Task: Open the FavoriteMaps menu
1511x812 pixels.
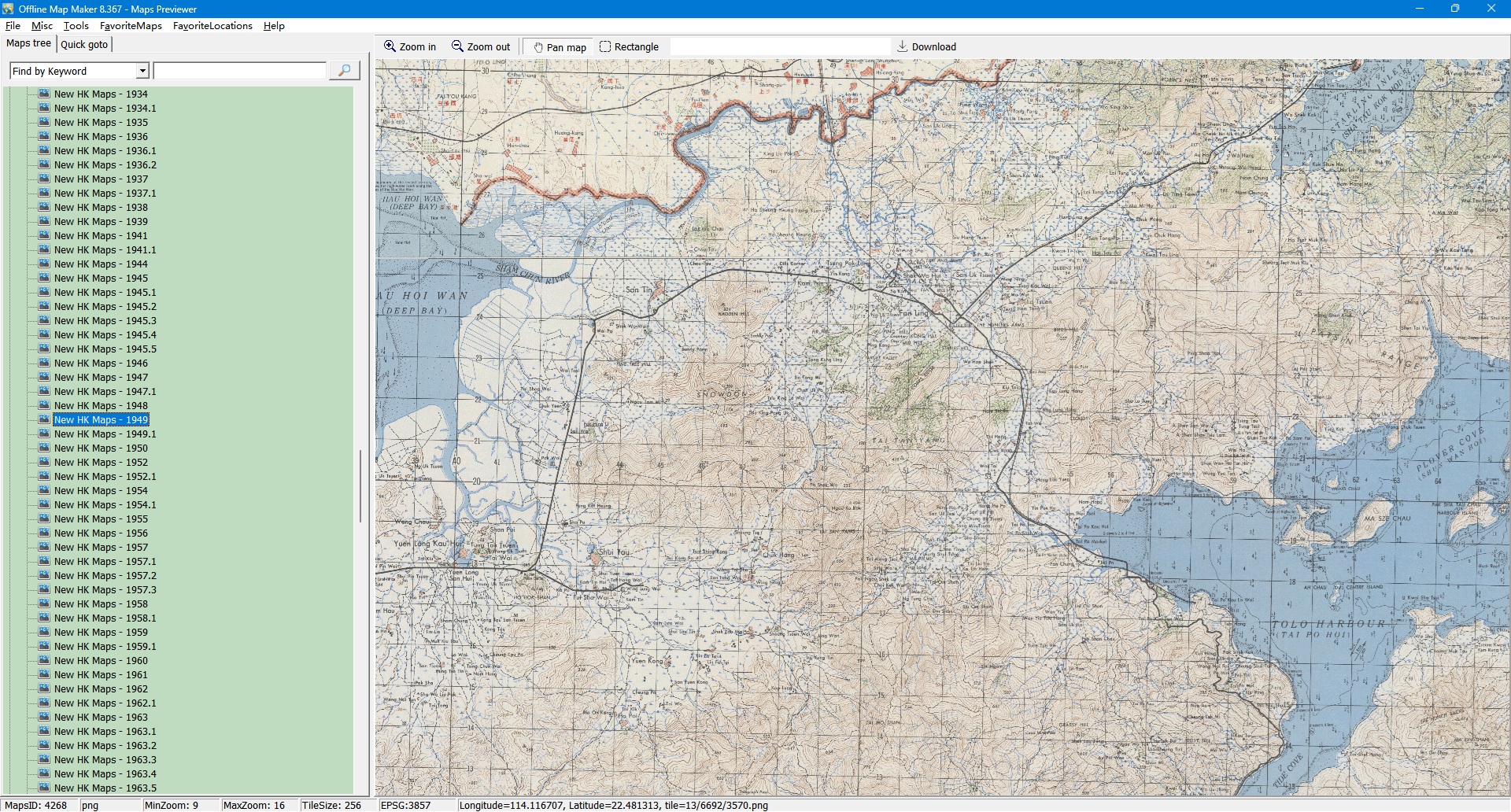Action: click(x=131, y=26)
